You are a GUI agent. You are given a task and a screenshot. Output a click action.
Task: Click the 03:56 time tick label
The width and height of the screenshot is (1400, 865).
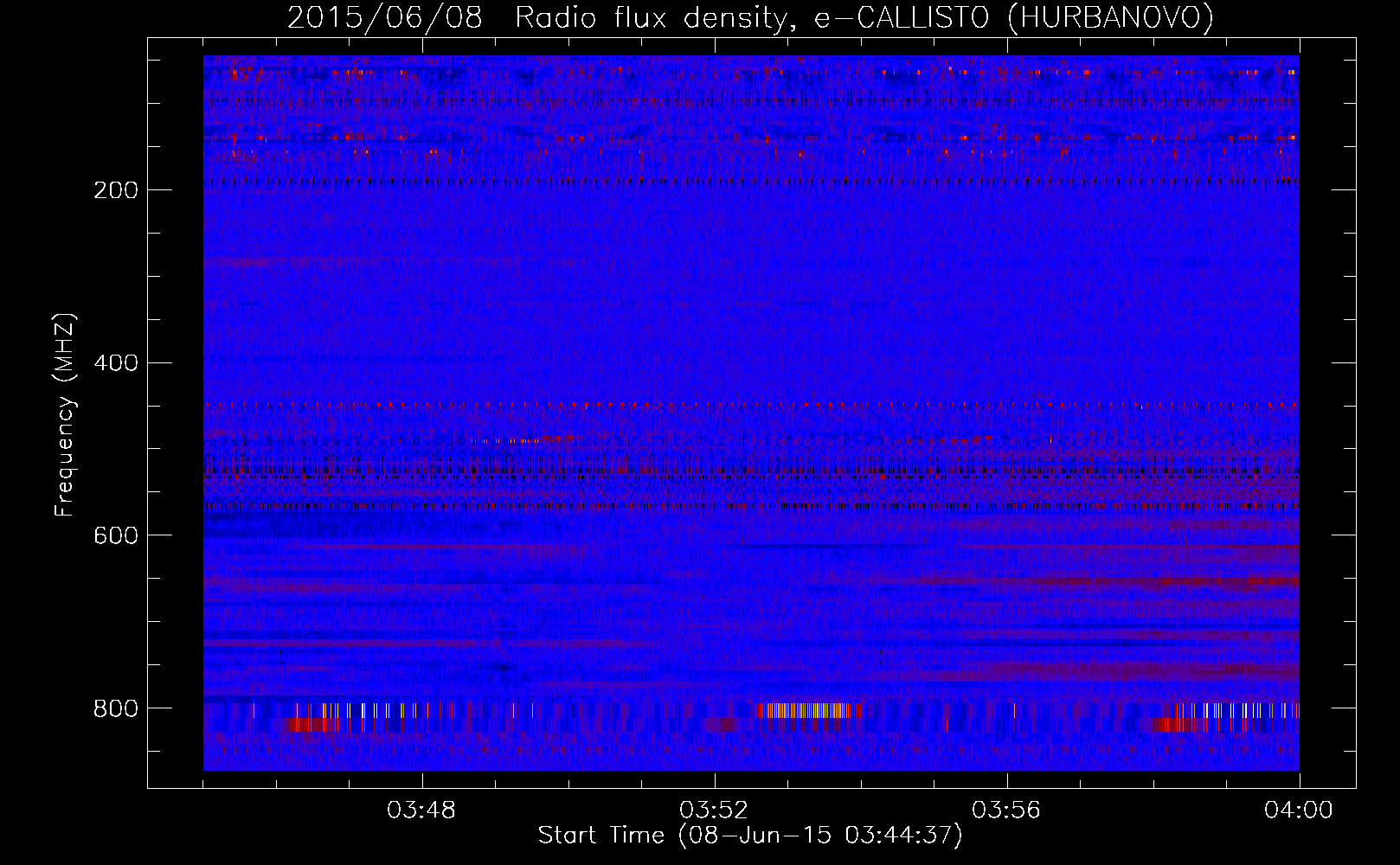(1006, 811)
